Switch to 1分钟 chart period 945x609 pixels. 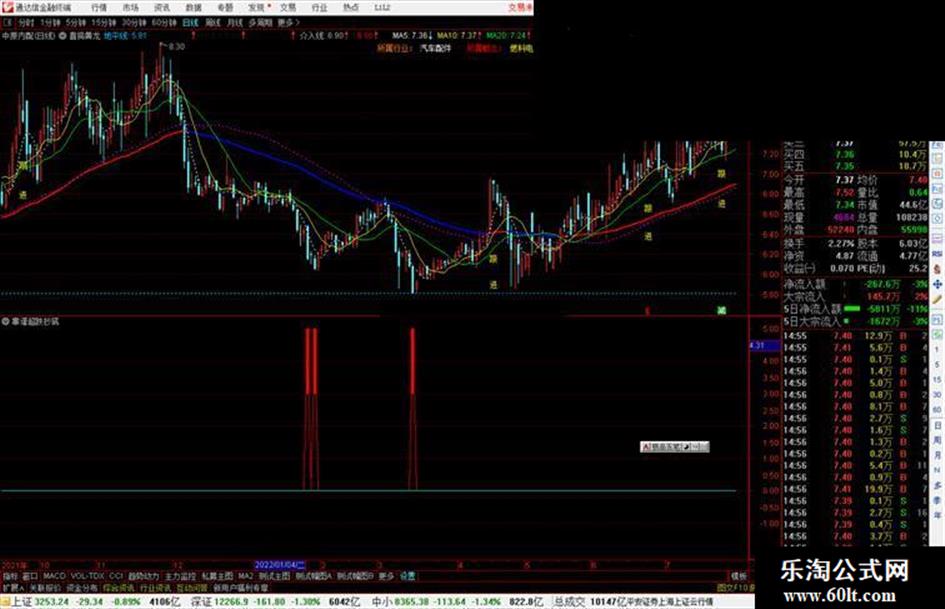[x=49, y=23]
